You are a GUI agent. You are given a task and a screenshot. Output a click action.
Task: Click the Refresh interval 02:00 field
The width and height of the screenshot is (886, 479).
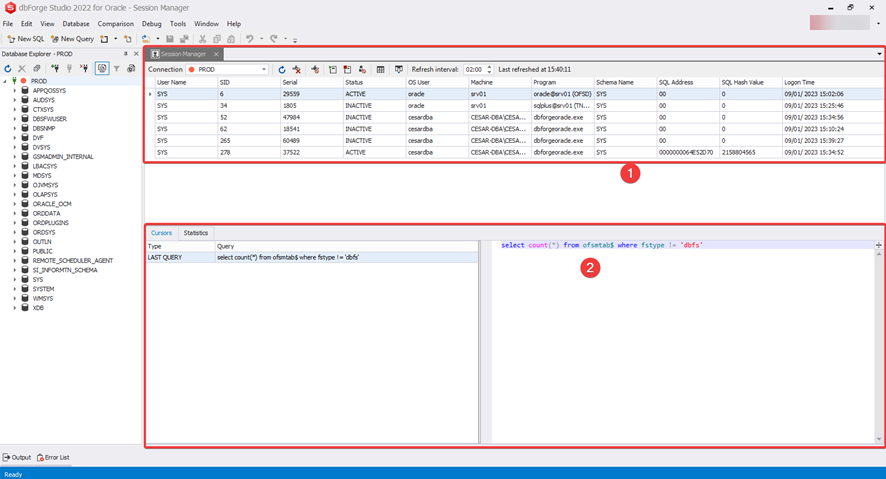click(475, 69)
